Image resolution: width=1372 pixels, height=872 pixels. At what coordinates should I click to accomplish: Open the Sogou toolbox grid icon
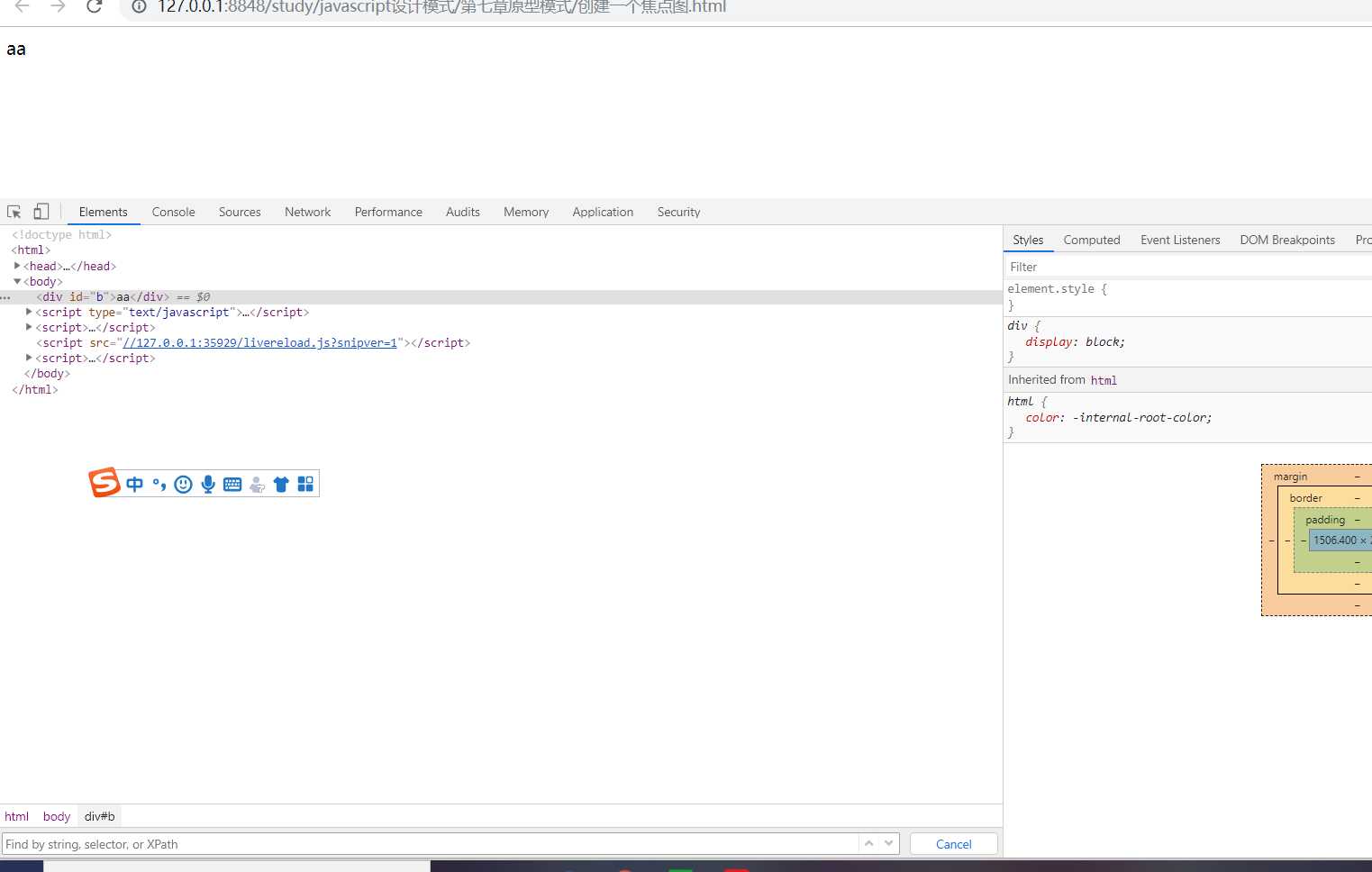(x=305, y=485)
